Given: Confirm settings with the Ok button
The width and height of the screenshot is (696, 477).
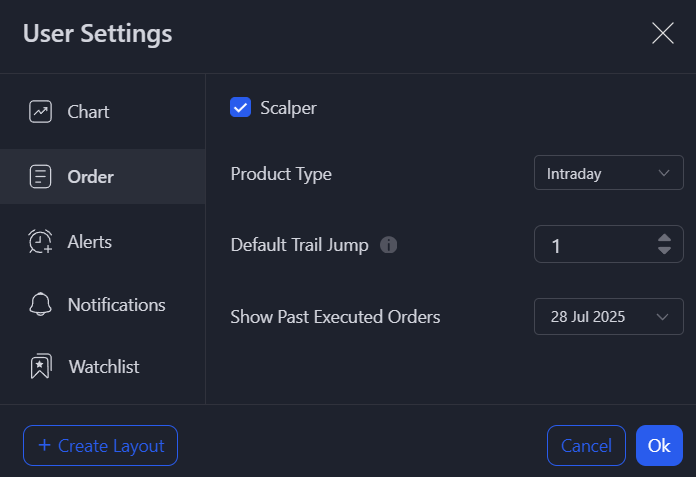Looking at the screenshot, I should 659,446.
